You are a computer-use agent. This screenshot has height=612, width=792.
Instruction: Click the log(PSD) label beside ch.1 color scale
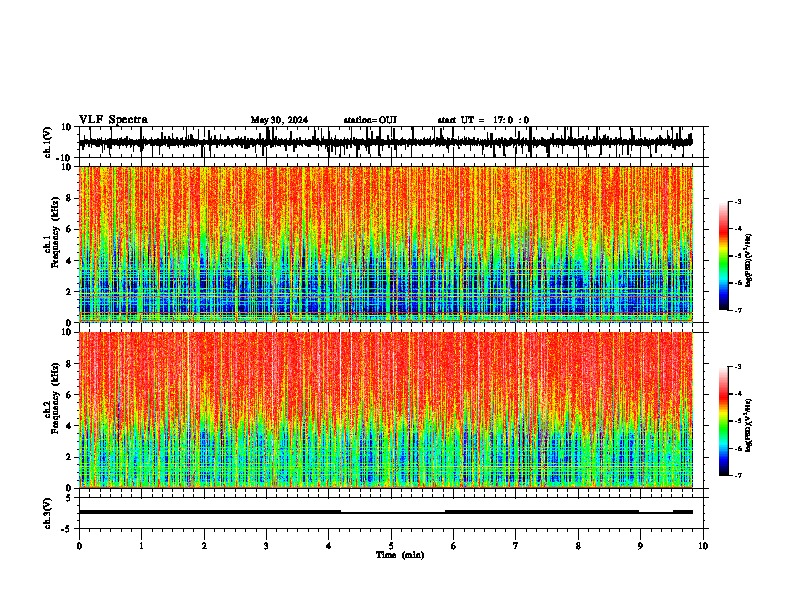tap(749, 260)
